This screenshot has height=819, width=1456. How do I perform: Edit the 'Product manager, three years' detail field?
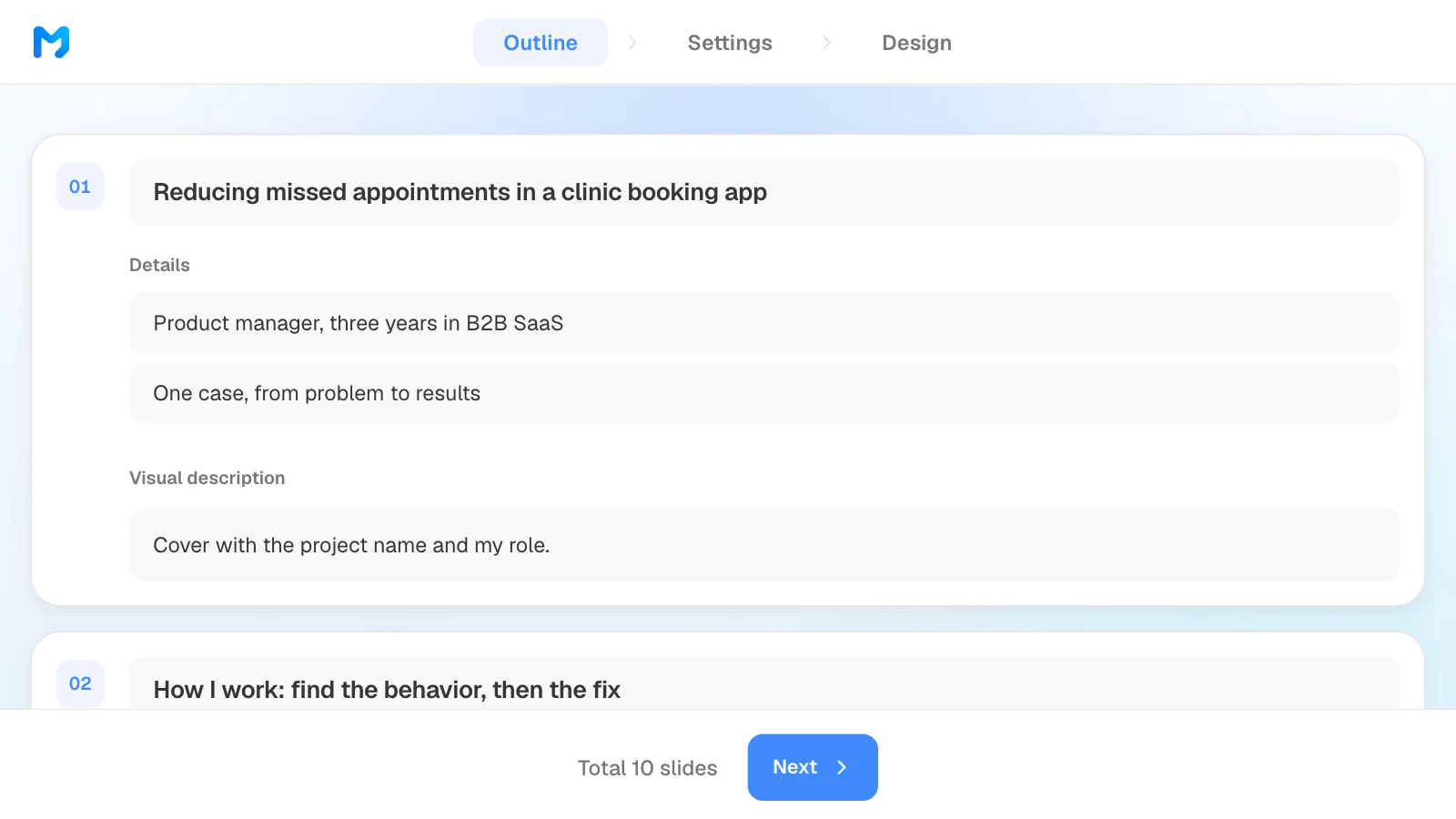(x=764, y=323)
